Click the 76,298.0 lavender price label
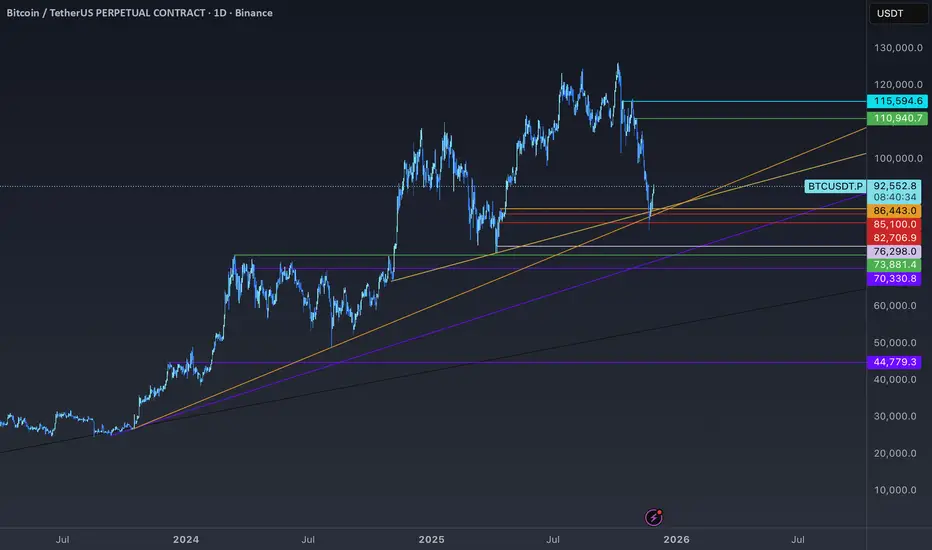The image size is (932, 550). (x=895, y=252)
